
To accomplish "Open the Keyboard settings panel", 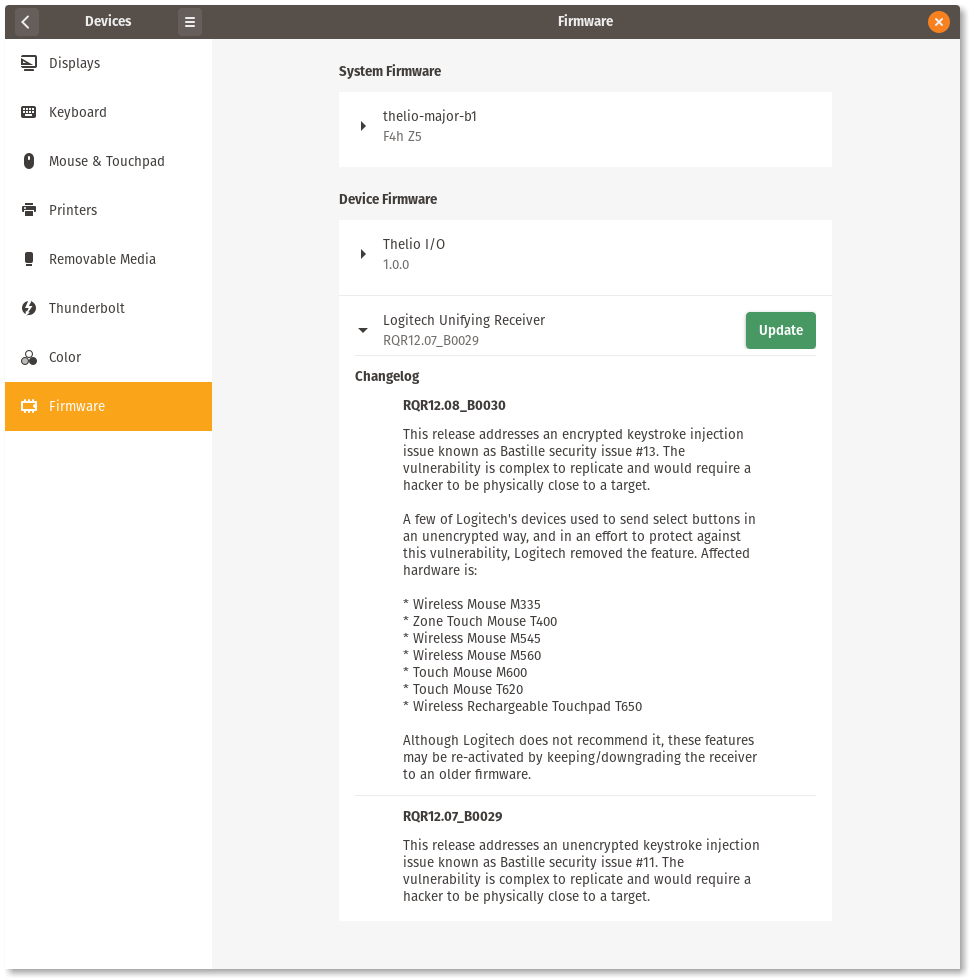I will point(108,112).
